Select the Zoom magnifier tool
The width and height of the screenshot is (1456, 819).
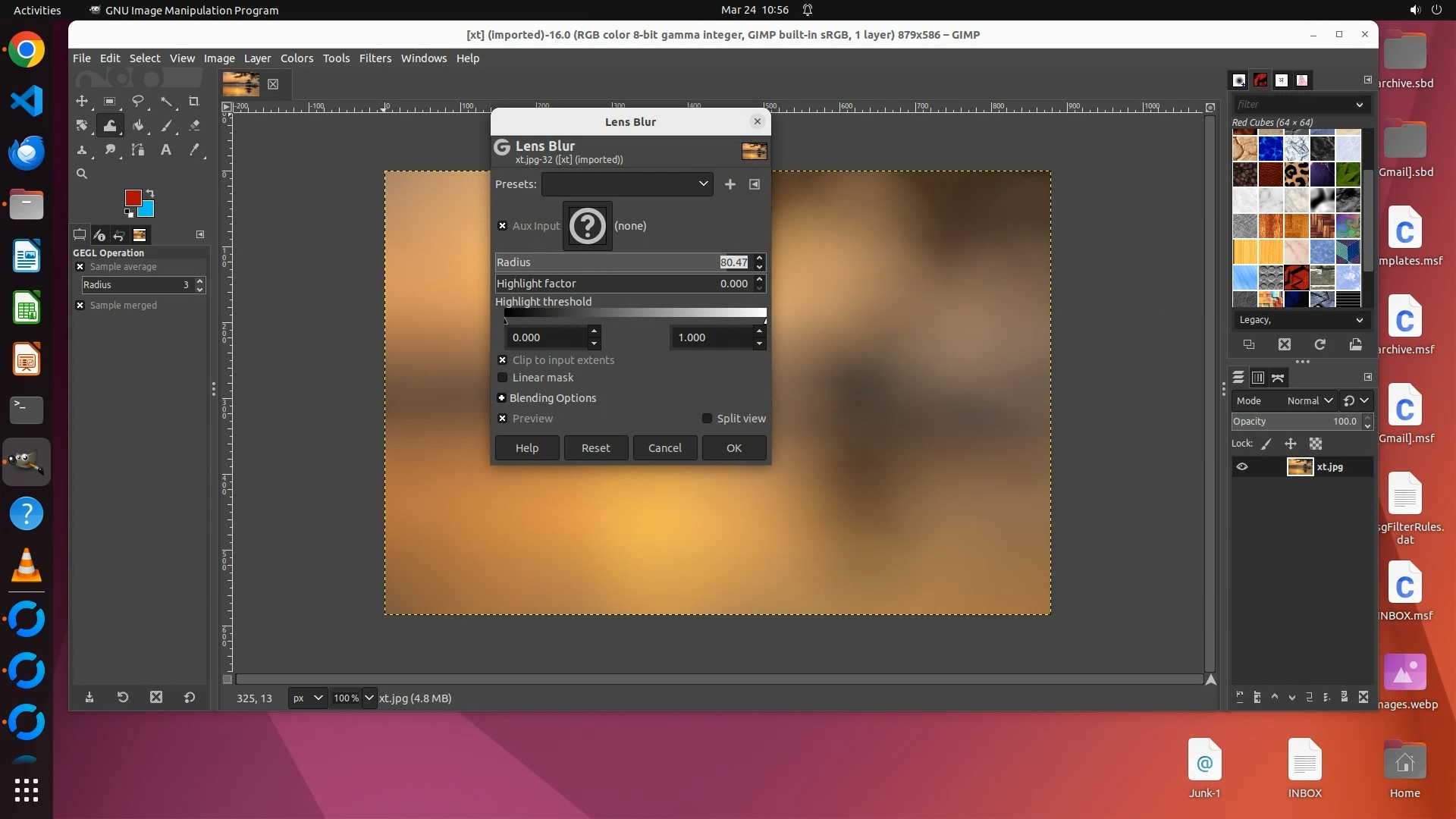82,174
